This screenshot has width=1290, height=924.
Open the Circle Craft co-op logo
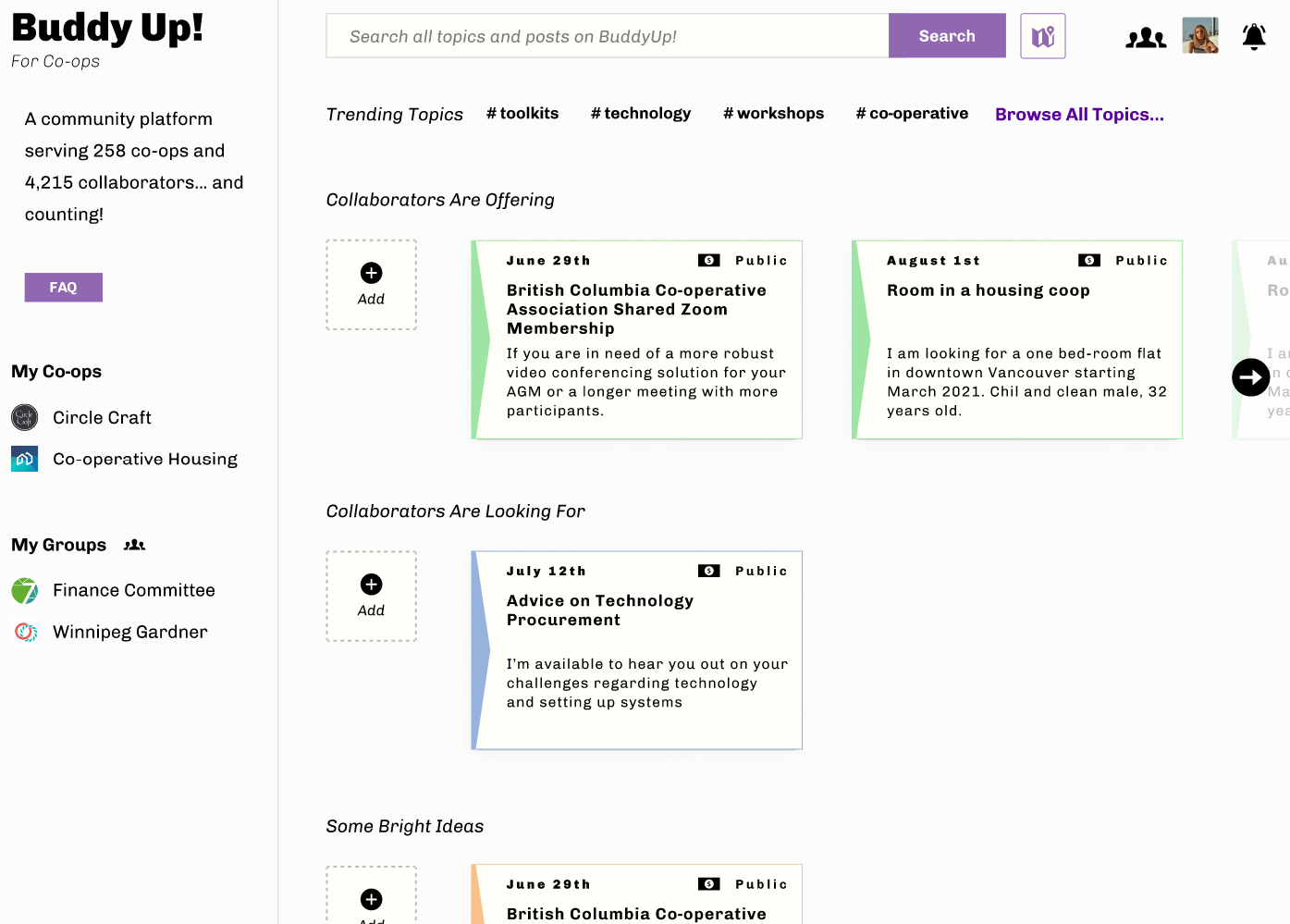click(25, 417)
